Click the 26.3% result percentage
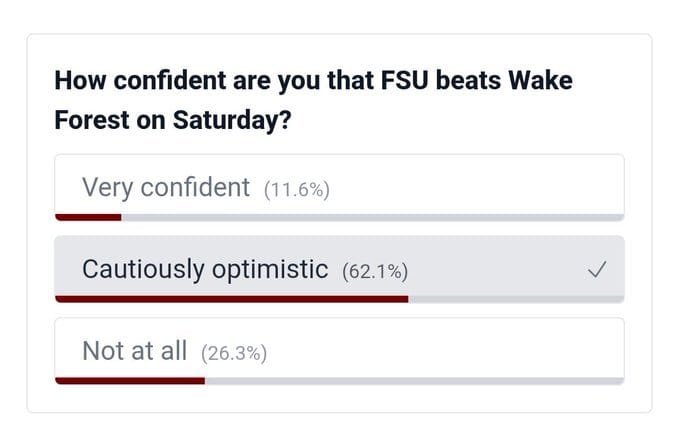Image resolution: width=679 pixels, height=446 pixels. 234,353
